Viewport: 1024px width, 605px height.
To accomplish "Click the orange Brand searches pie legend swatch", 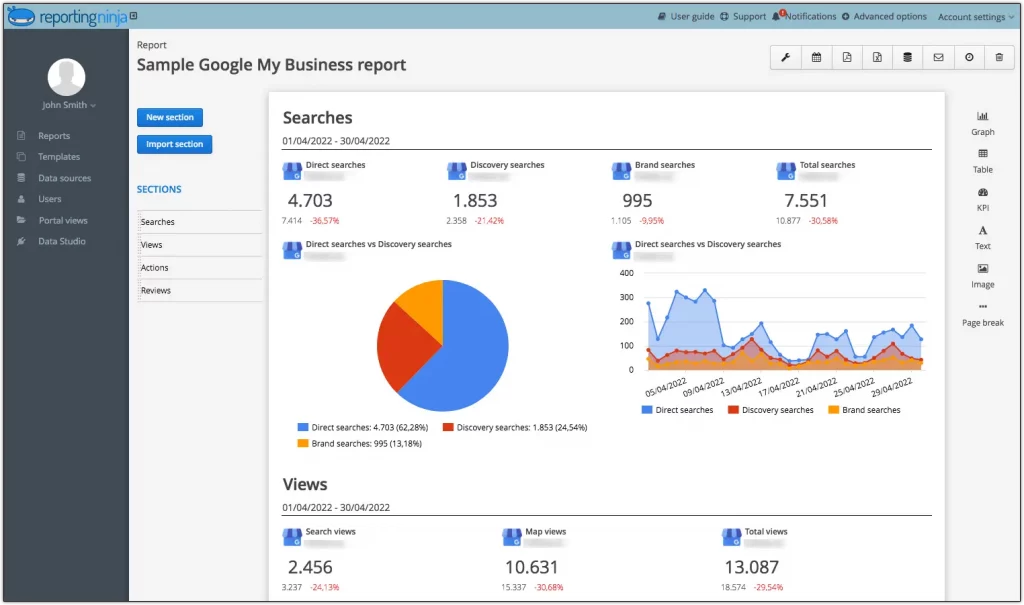I will tap(302, 444).
